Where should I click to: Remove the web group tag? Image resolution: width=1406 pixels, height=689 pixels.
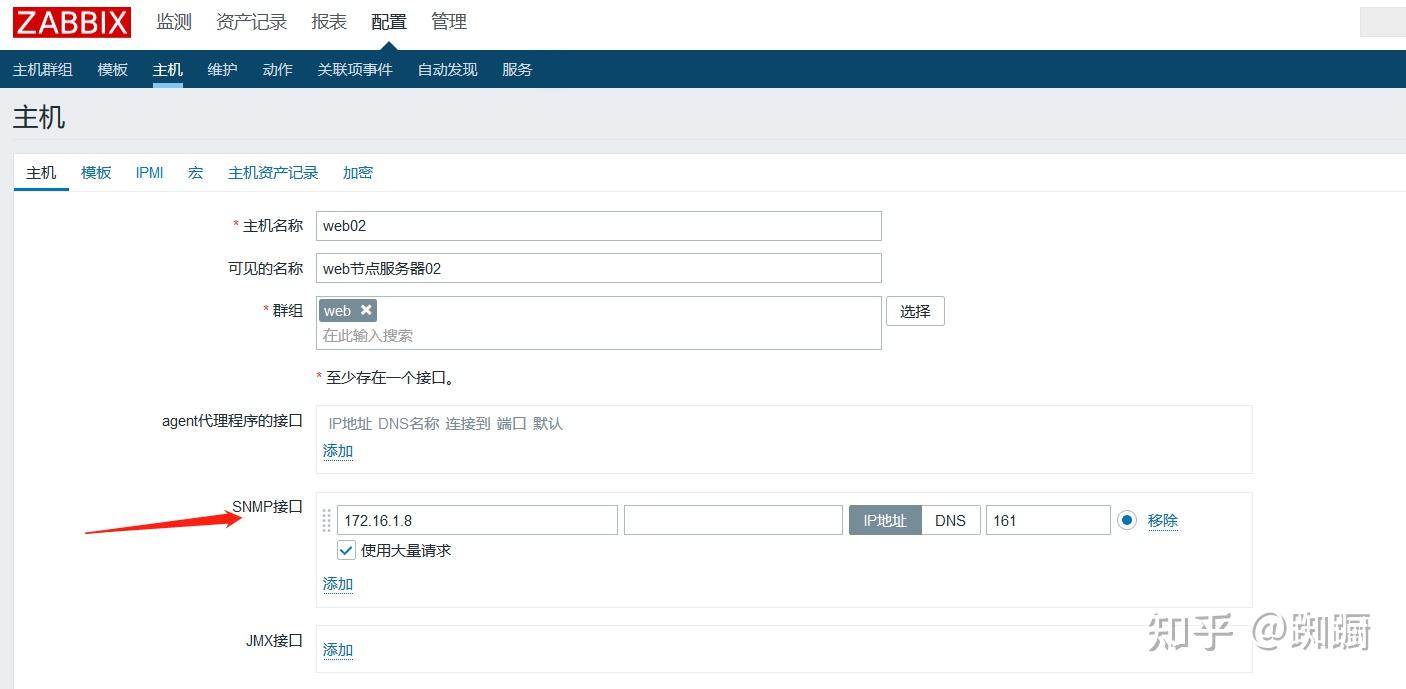point(366,310)
